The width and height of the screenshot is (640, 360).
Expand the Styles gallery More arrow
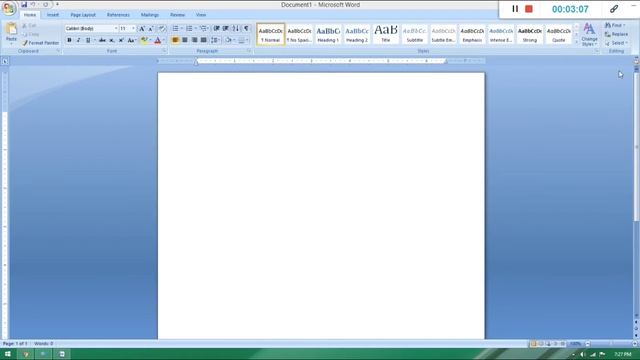coord(576,42)
